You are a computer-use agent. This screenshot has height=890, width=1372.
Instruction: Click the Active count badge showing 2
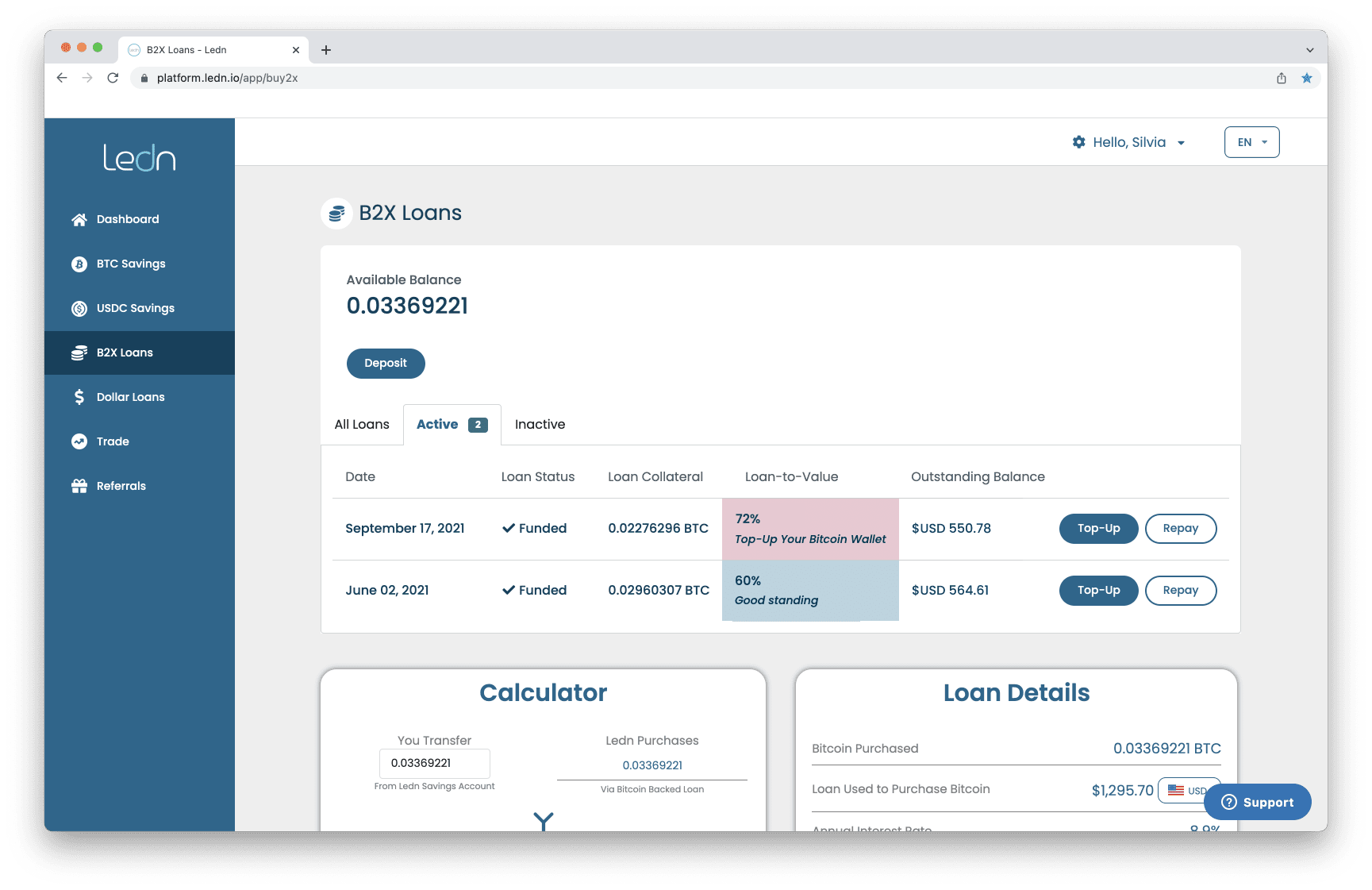(x=478, y=425)
